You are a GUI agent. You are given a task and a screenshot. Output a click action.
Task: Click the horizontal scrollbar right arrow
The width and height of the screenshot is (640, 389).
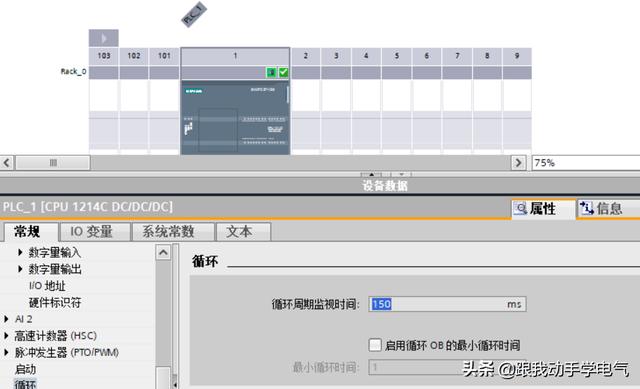click(x=518, y=163)
